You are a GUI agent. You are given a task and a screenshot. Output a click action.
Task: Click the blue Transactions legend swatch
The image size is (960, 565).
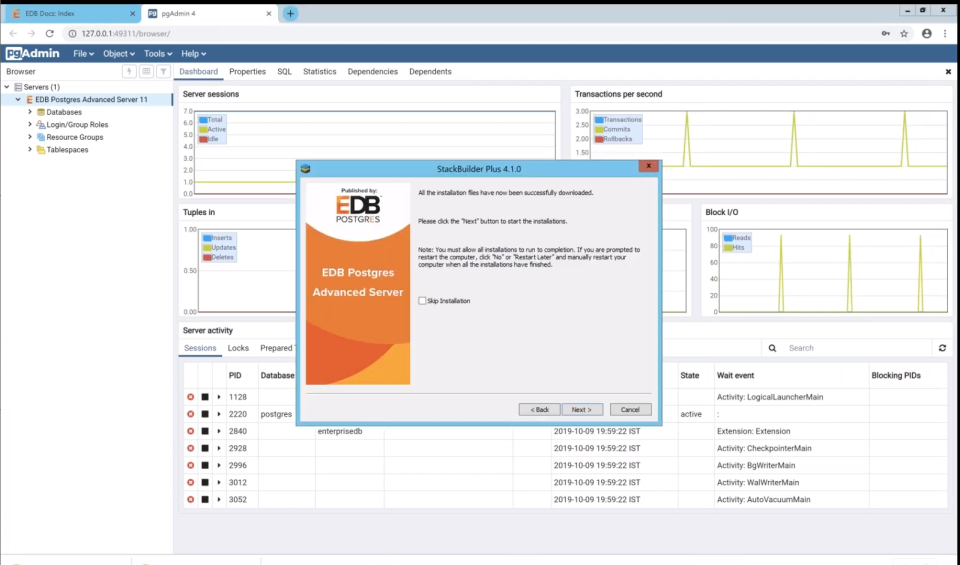(x=599, y=119)
